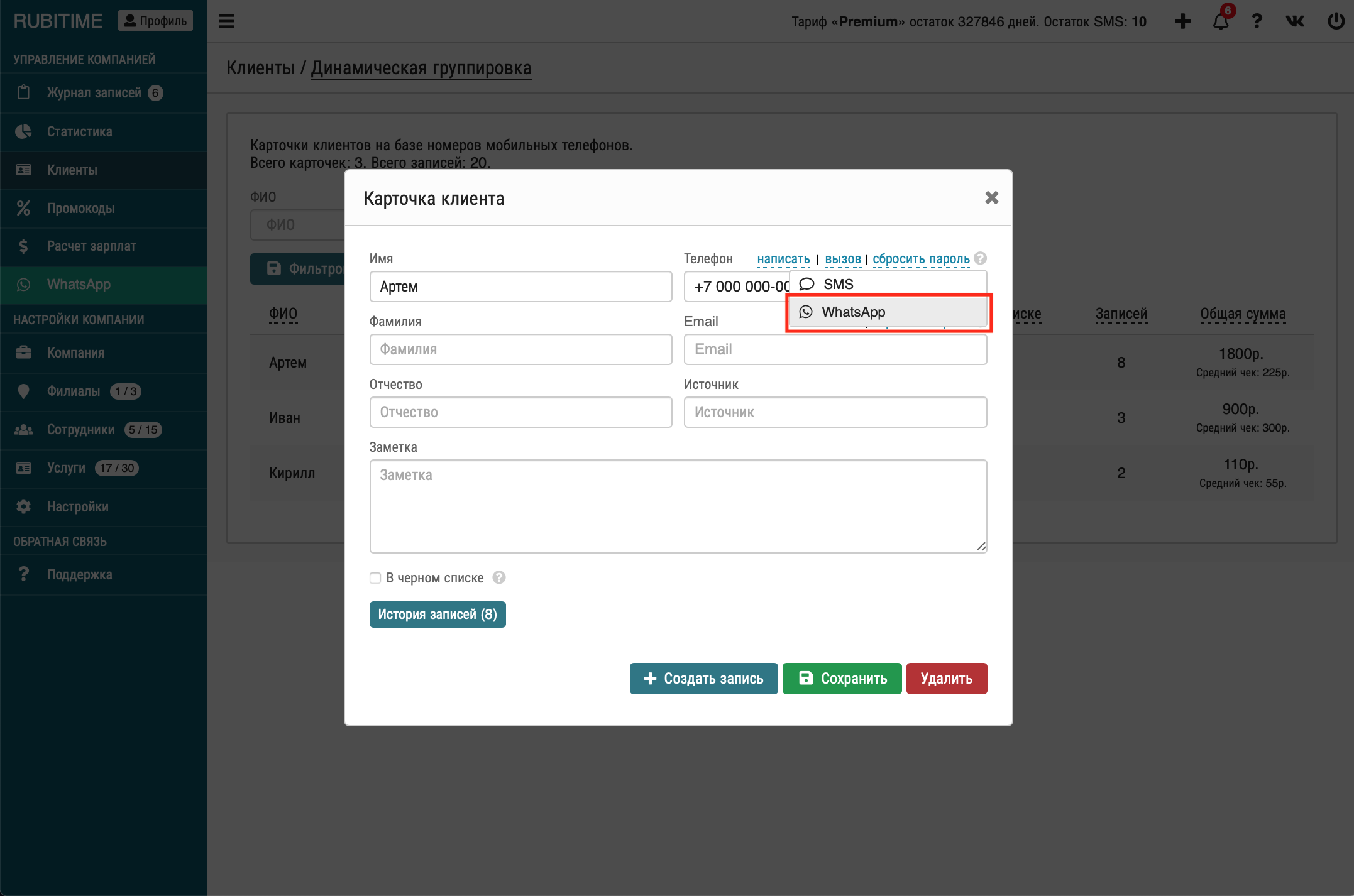Click the question mark help icon in header

tap(1257, 21)
